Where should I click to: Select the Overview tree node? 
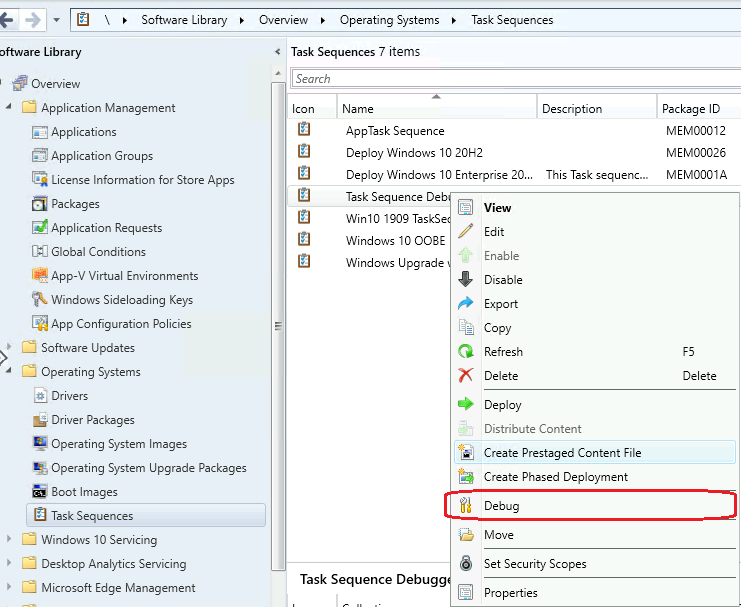point(55,84)
